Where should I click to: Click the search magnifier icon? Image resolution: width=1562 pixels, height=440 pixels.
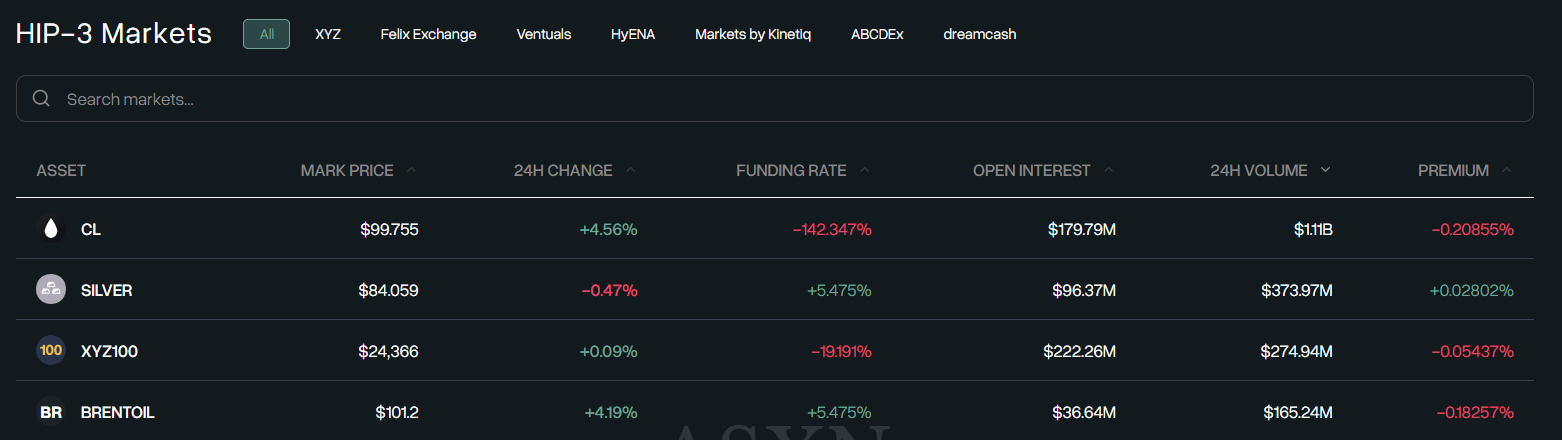tap(42, 99)
